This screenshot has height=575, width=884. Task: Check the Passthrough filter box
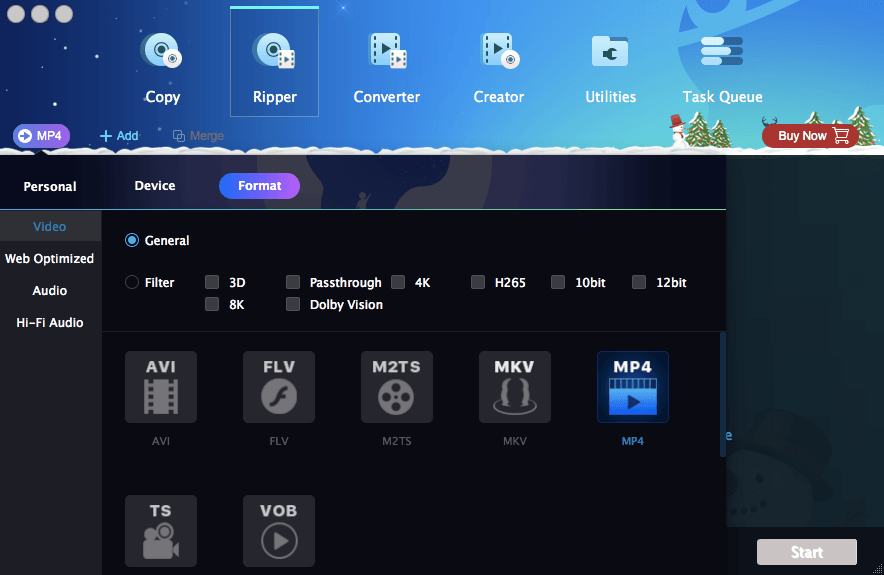pyautogui.click(x=293, y=282)
